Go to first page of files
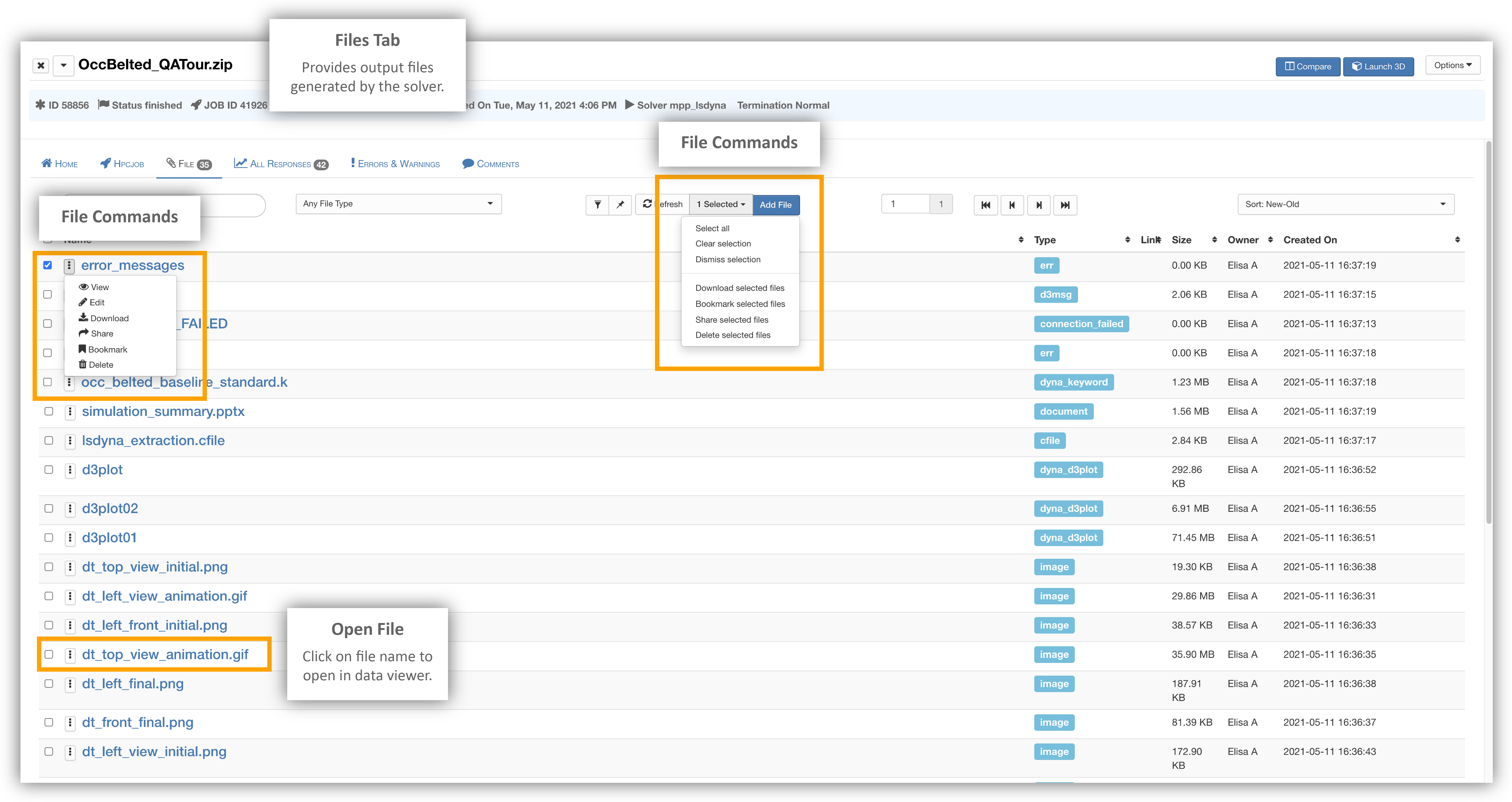Screen dimensions: 1512x802 tap(985, 205)
